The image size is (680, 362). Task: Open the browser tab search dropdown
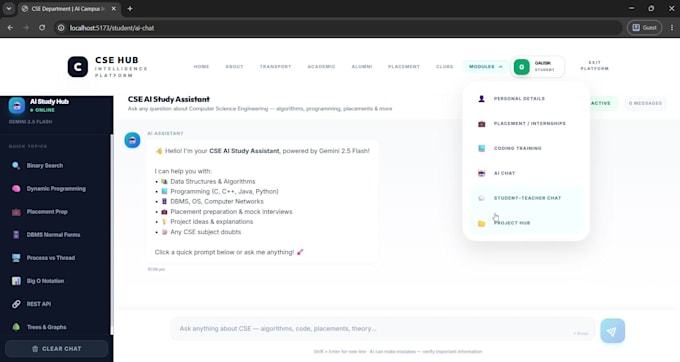(9, 9)
